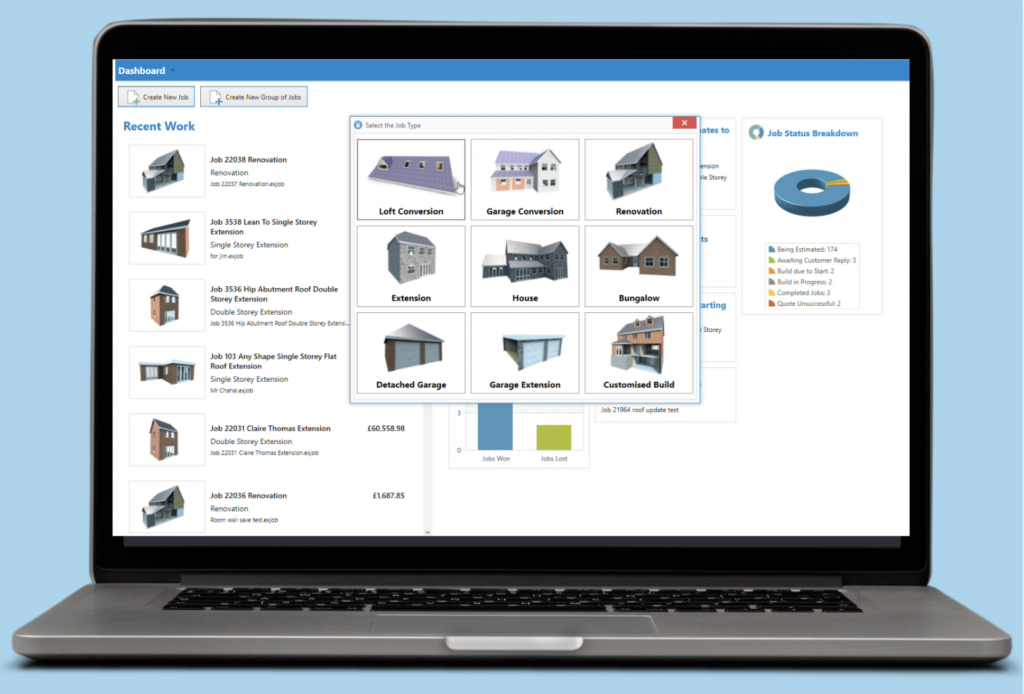The image size is (1024, 694).
Task: Select the Garage Conversion job type
Action: tap(524, 178)
